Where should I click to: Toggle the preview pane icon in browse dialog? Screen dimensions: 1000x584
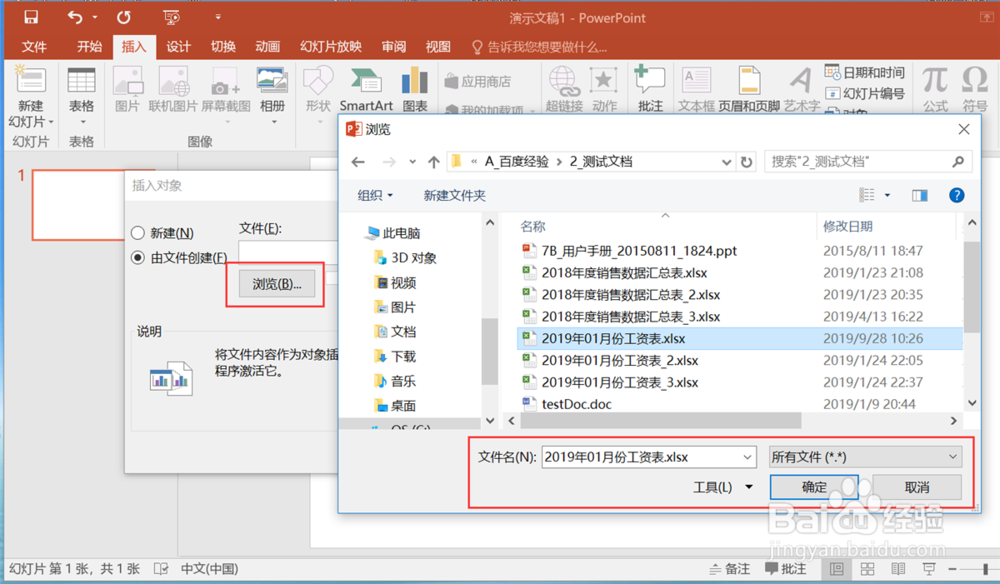[x=920, y=195]
